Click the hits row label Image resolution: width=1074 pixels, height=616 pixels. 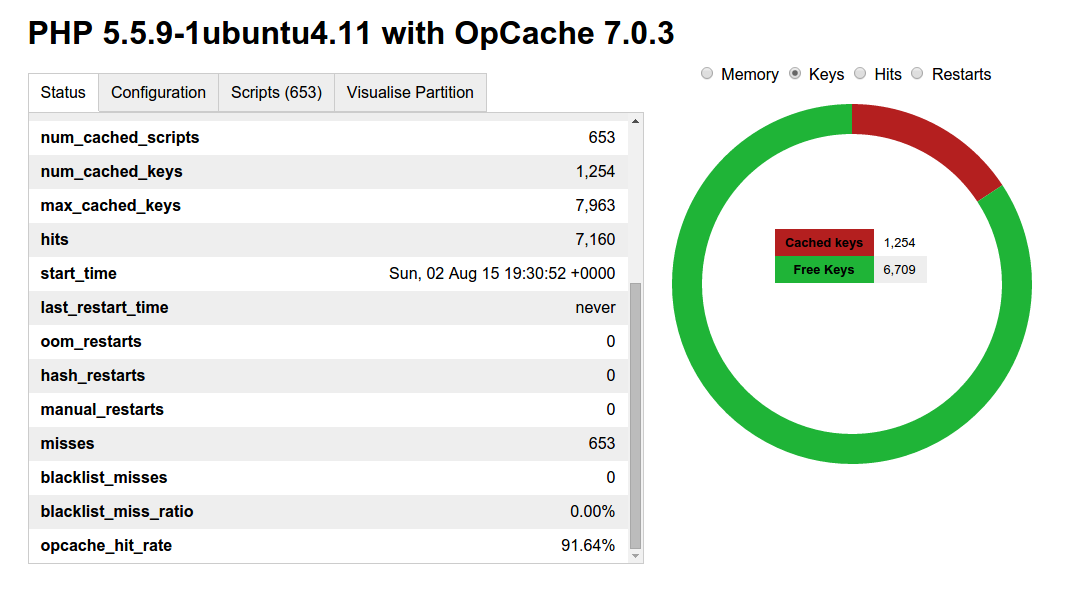click(54, 240)
